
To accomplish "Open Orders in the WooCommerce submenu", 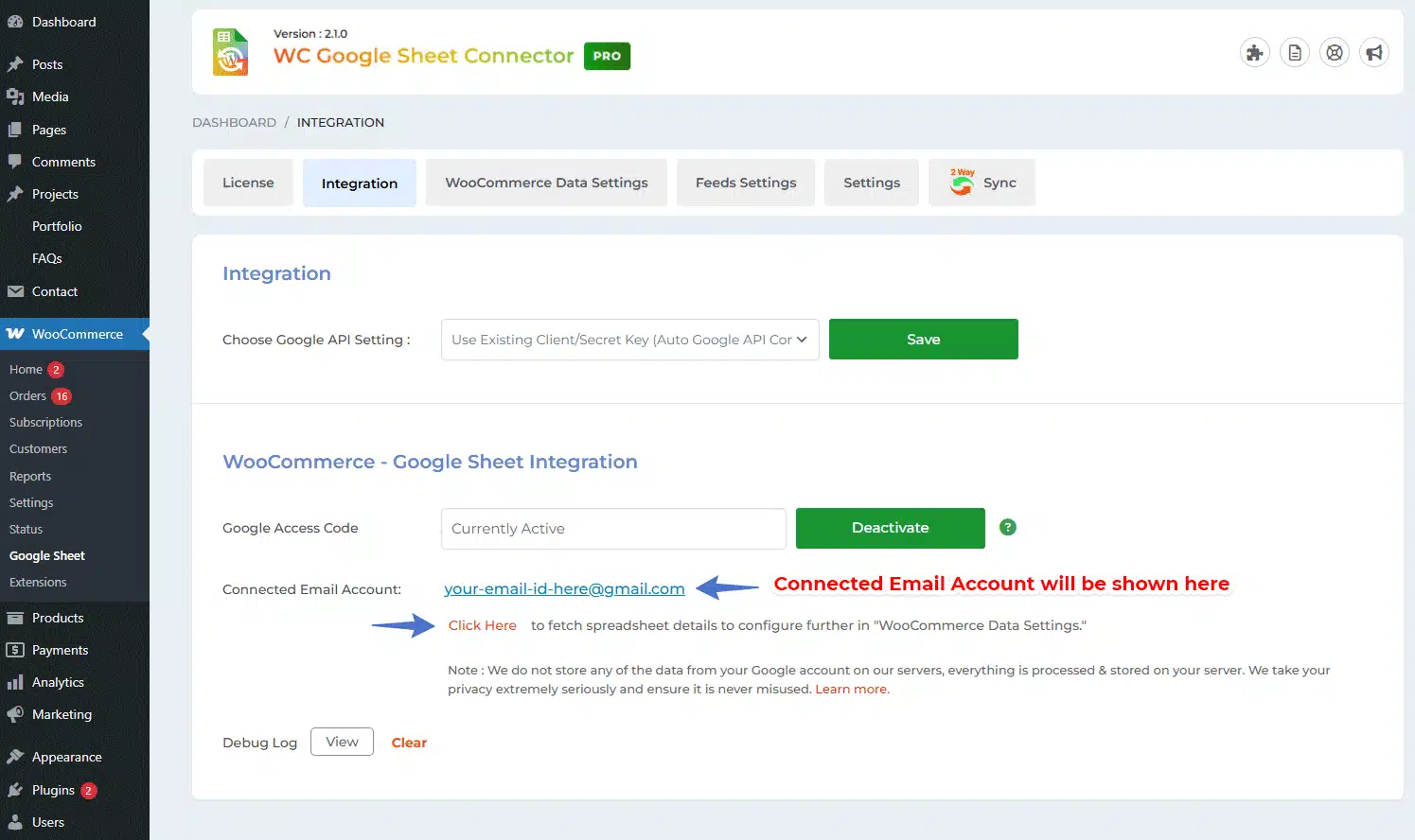I will (27, 396).
